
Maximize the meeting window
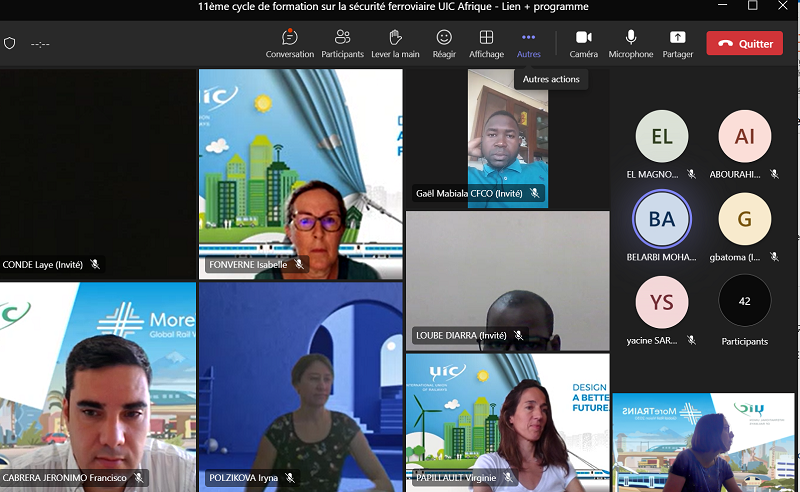coord(753,6)
